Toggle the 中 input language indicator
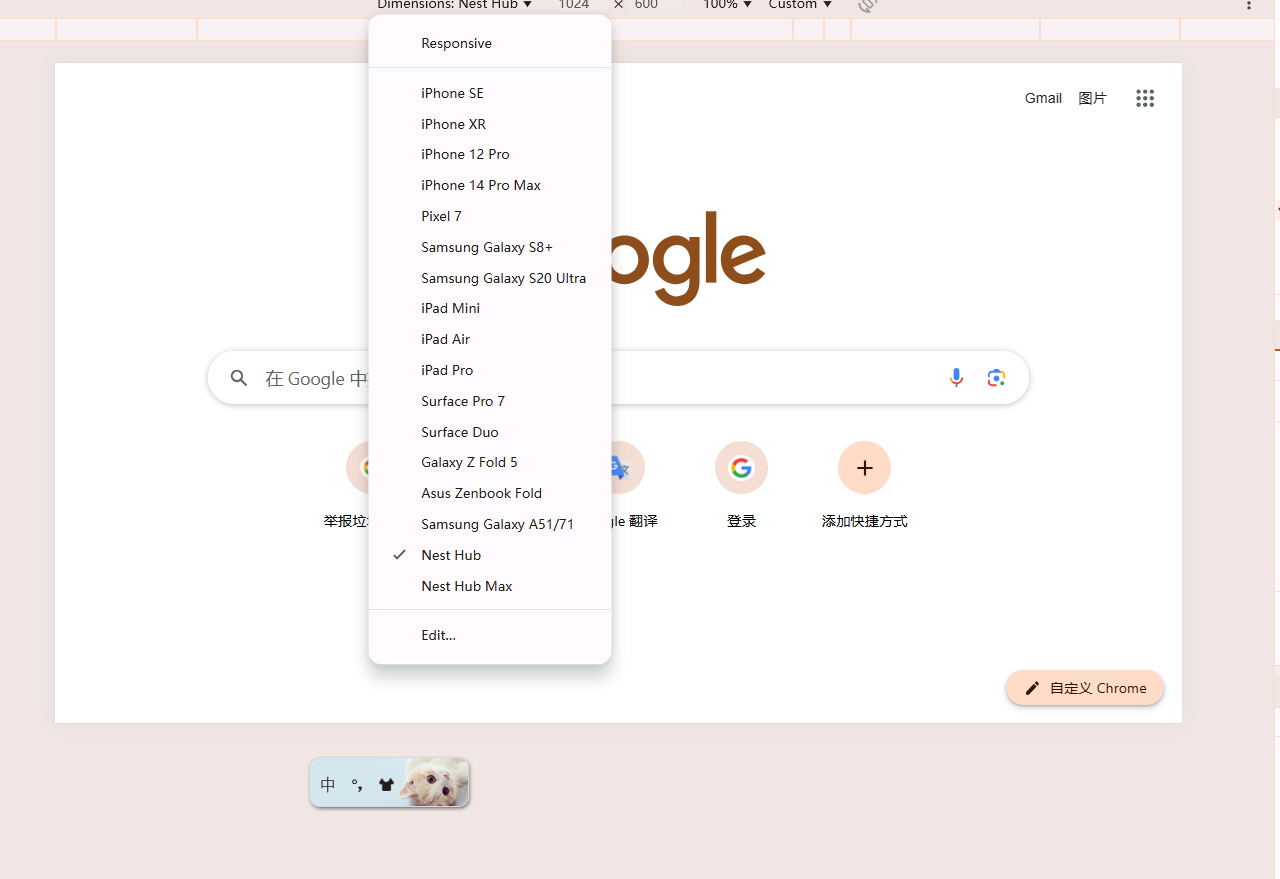 click(328, 785)
